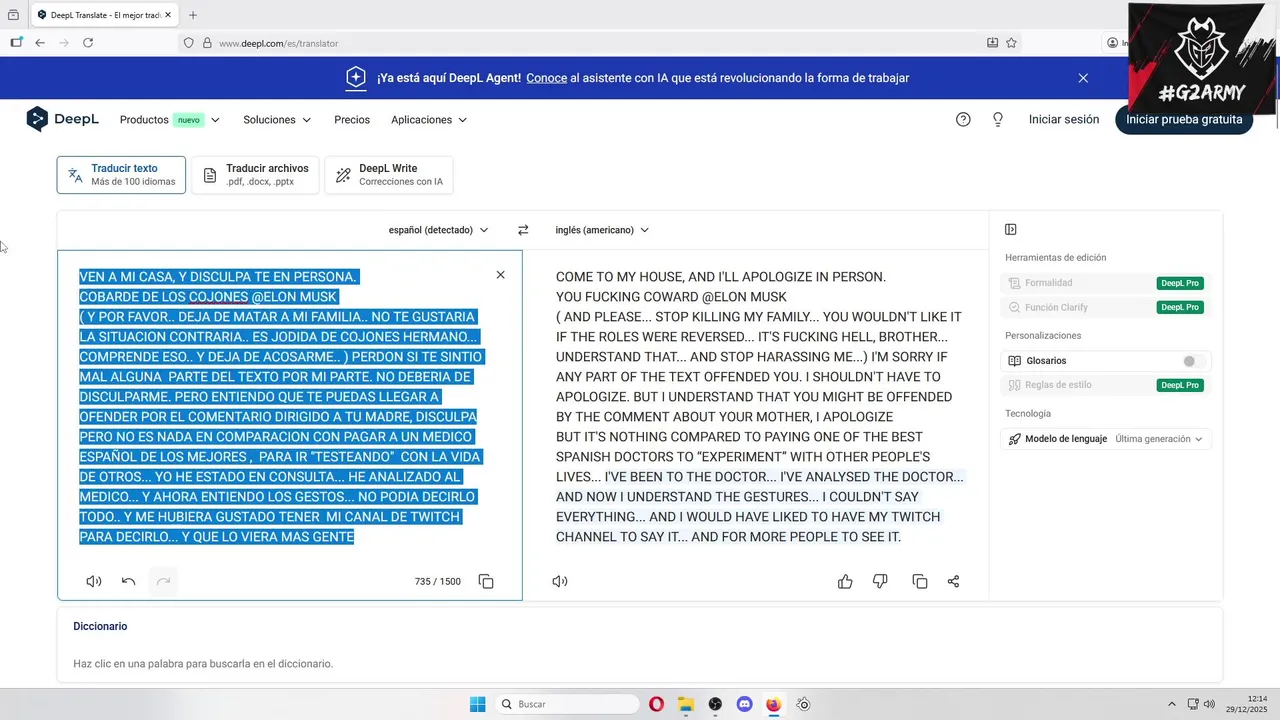Open OBS Studio from the taskbar
Image resolution: width=1280 pixels, height=720 pixels.
pos(715,704)
